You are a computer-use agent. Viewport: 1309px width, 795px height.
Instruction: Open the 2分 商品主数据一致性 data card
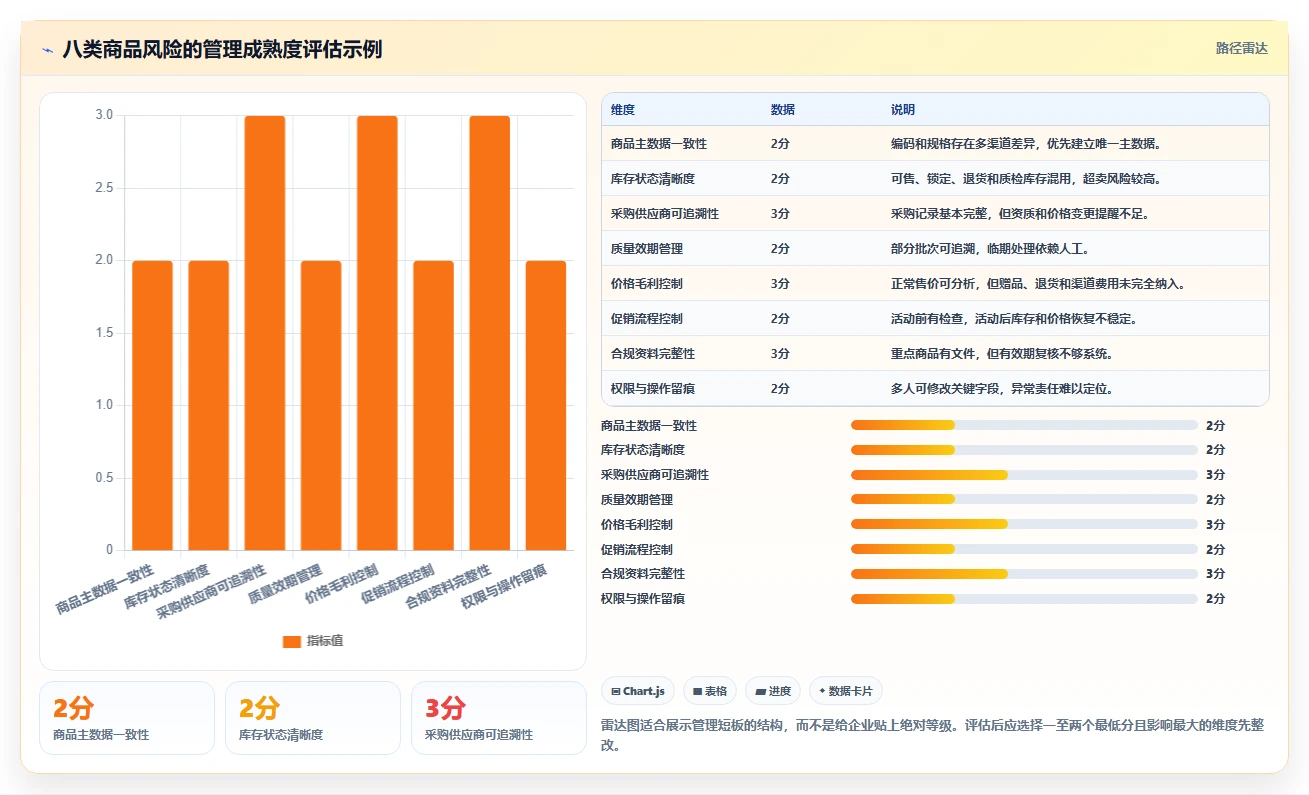point(127,718)
